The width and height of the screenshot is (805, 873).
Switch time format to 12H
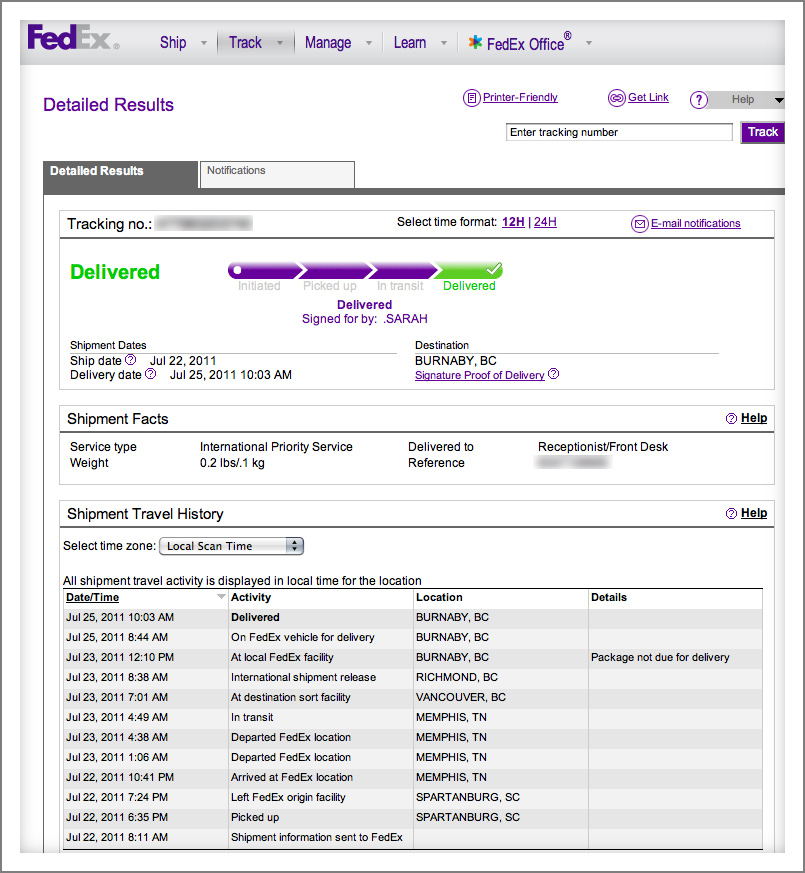[513, 222]
